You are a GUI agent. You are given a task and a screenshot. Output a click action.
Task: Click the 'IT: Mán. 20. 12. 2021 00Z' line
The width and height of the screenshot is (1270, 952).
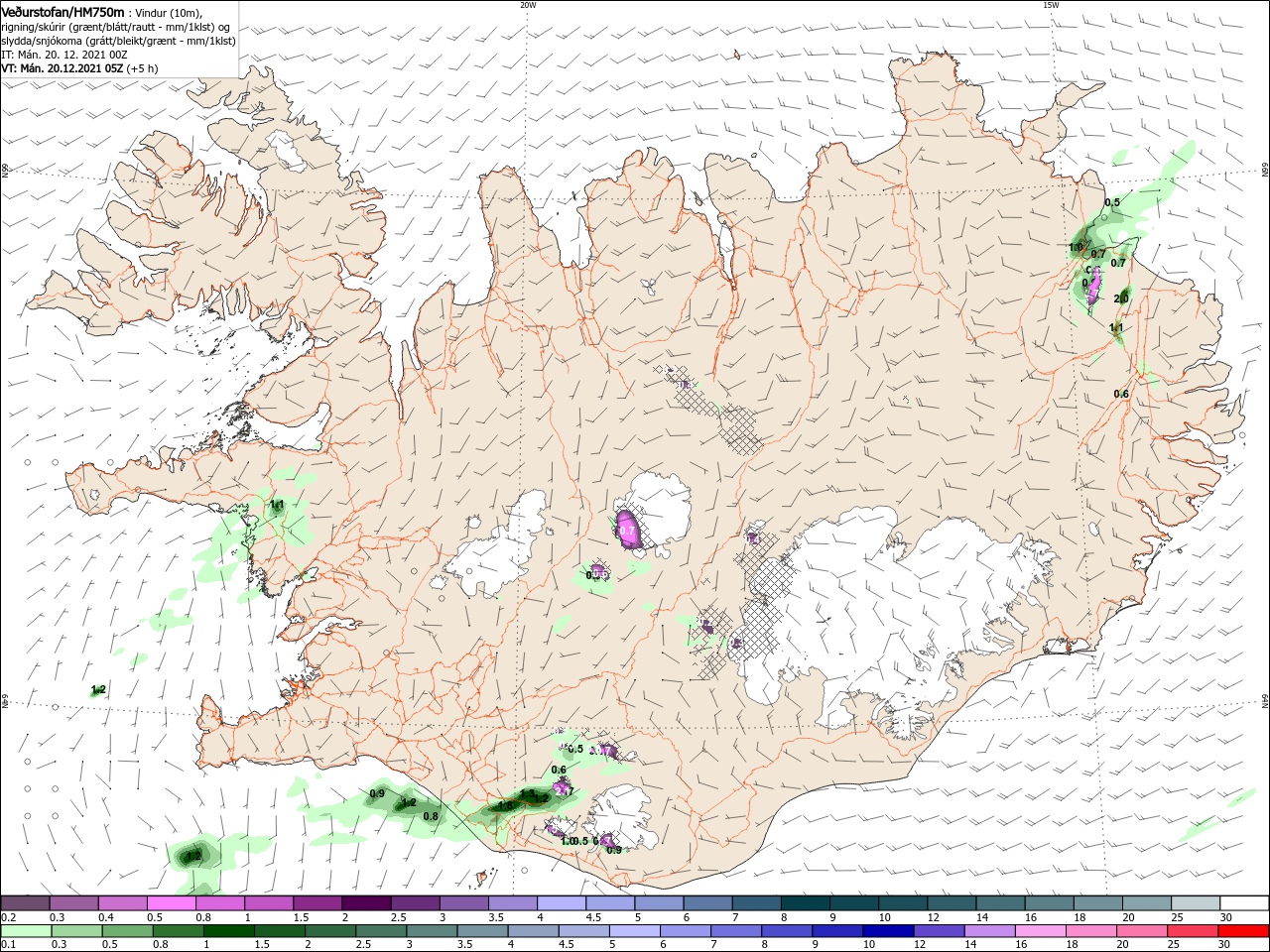pyautogui.click(x=64, y=55)
